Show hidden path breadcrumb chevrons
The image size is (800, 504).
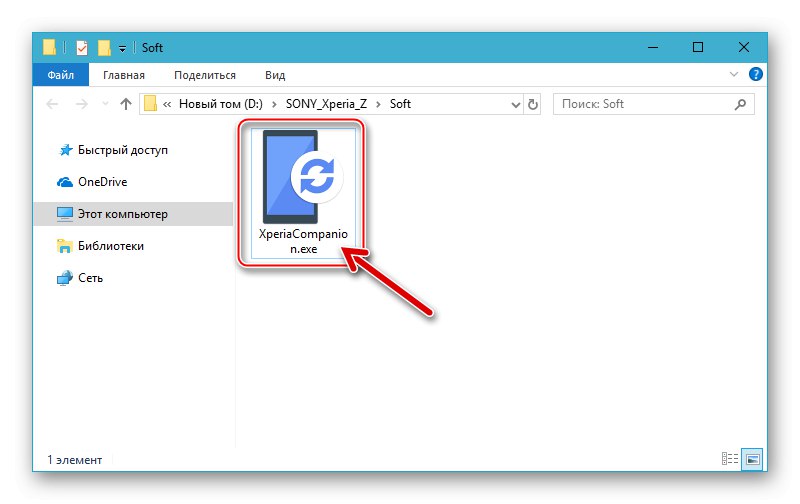pos(167,104)
